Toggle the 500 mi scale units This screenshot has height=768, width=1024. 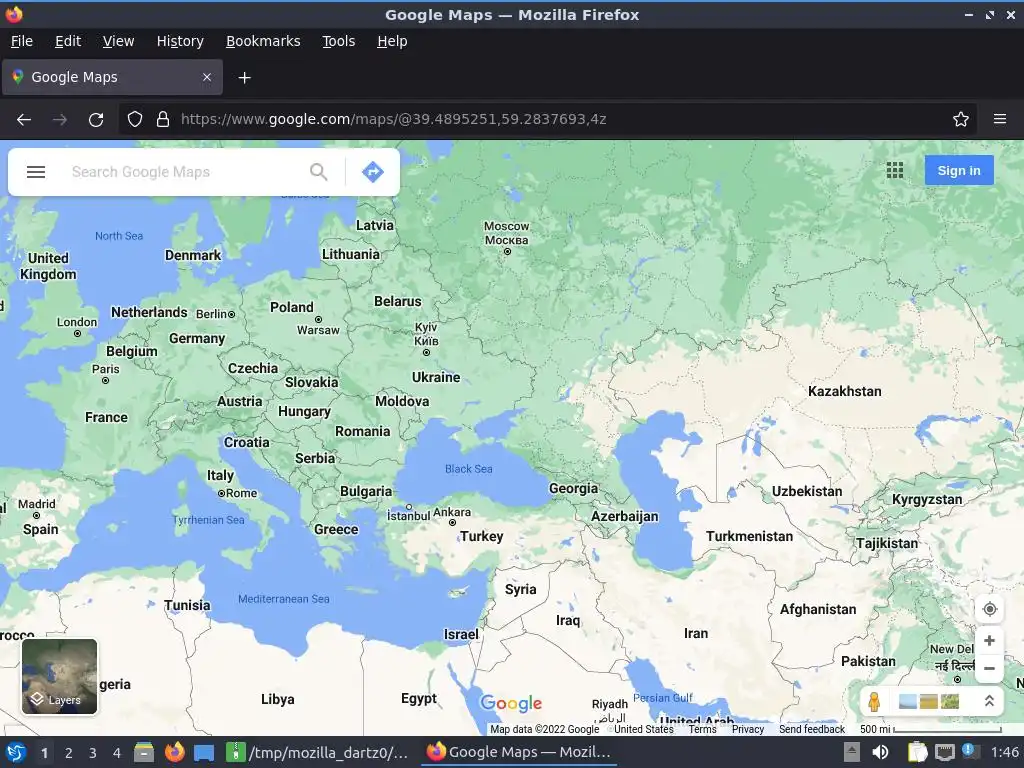(x=931, y=729)
